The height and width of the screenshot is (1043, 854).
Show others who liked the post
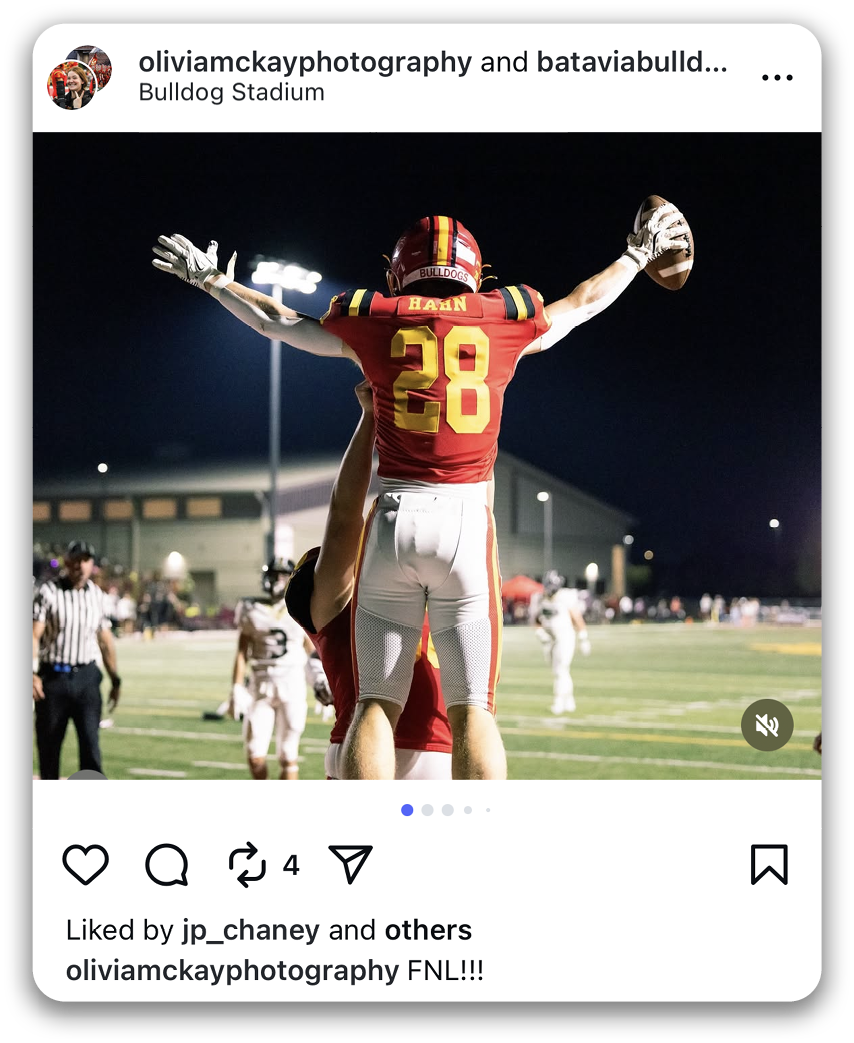[428, 930]
